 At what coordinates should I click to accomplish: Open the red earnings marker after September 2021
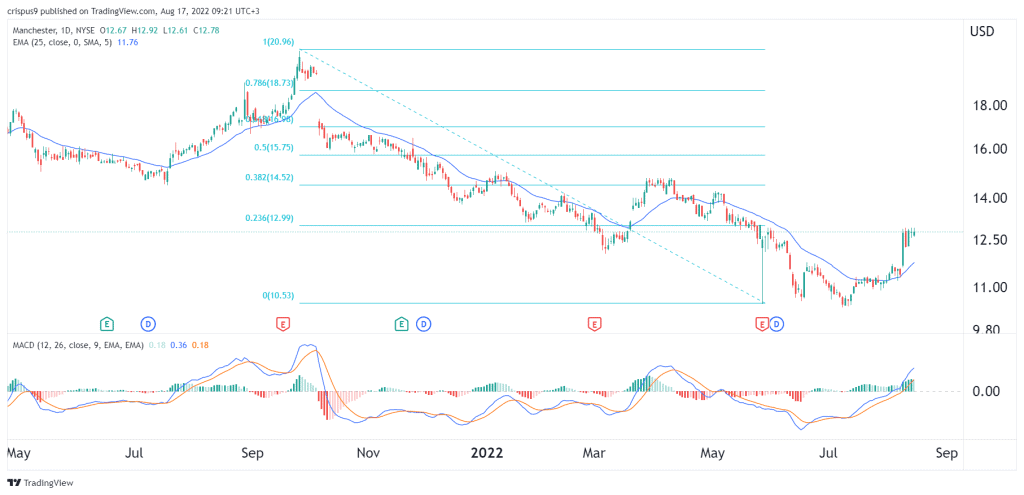[x=283, y=324]
